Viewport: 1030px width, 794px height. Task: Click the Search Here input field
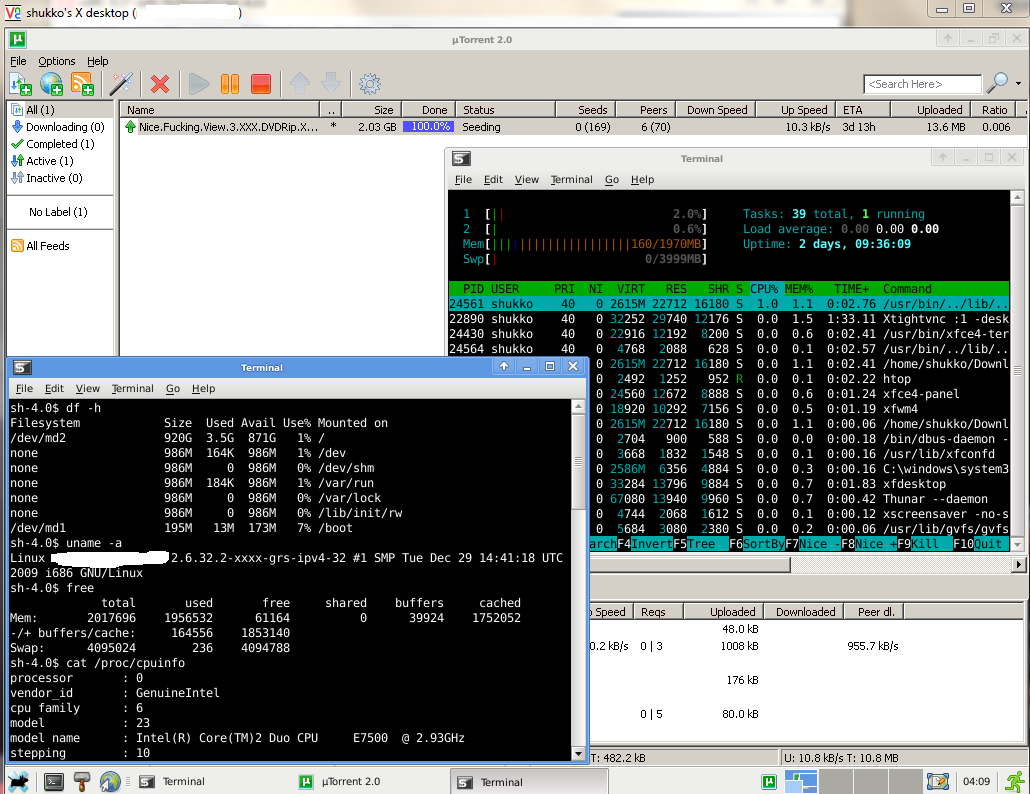tap(922, 84)
